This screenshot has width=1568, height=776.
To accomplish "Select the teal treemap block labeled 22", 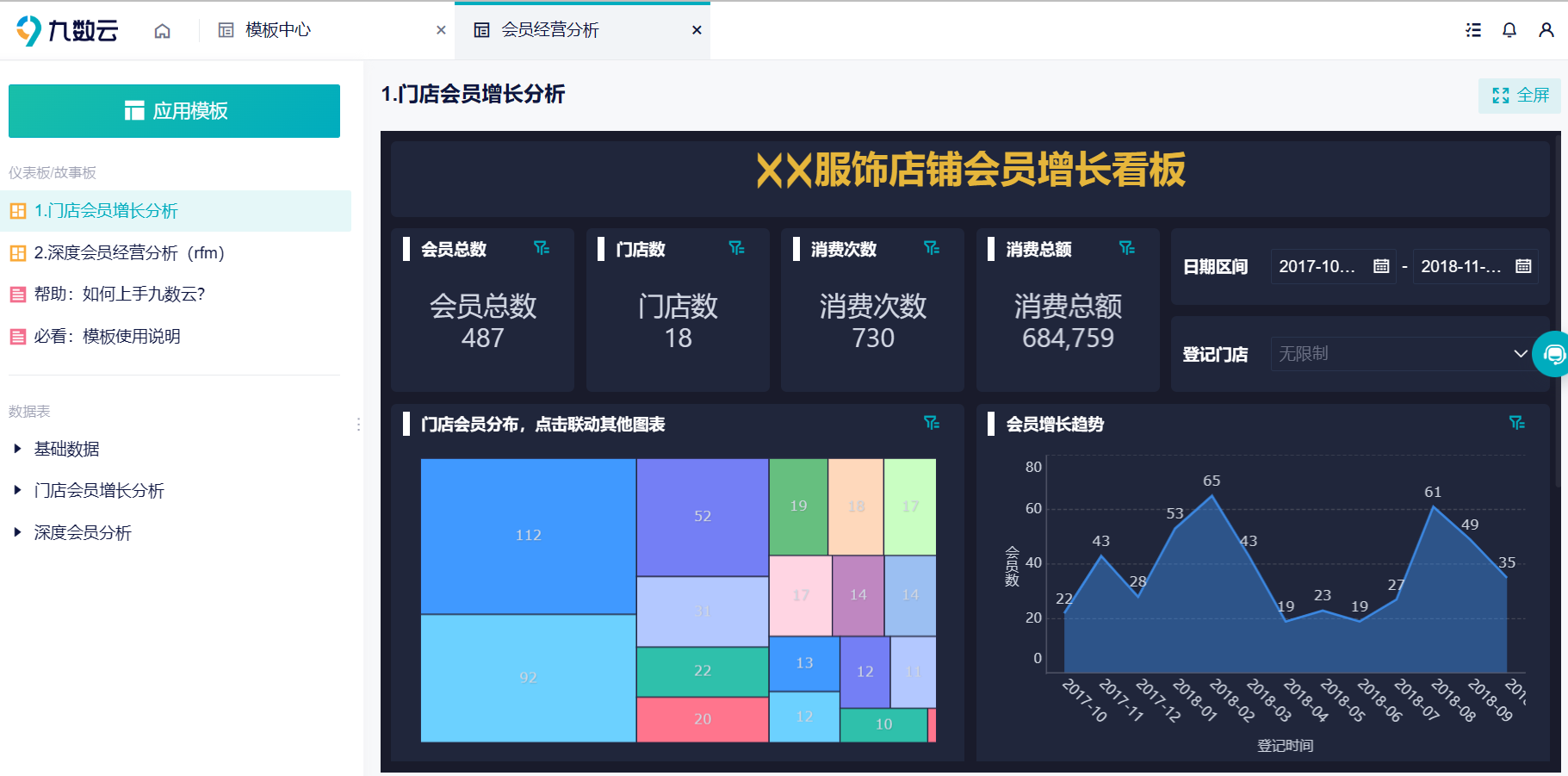I will click(x=703, y=671).
